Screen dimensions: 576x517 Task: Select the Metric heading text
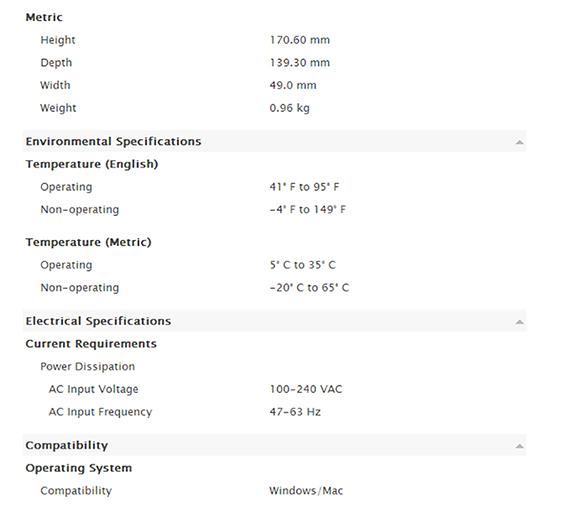44,17
